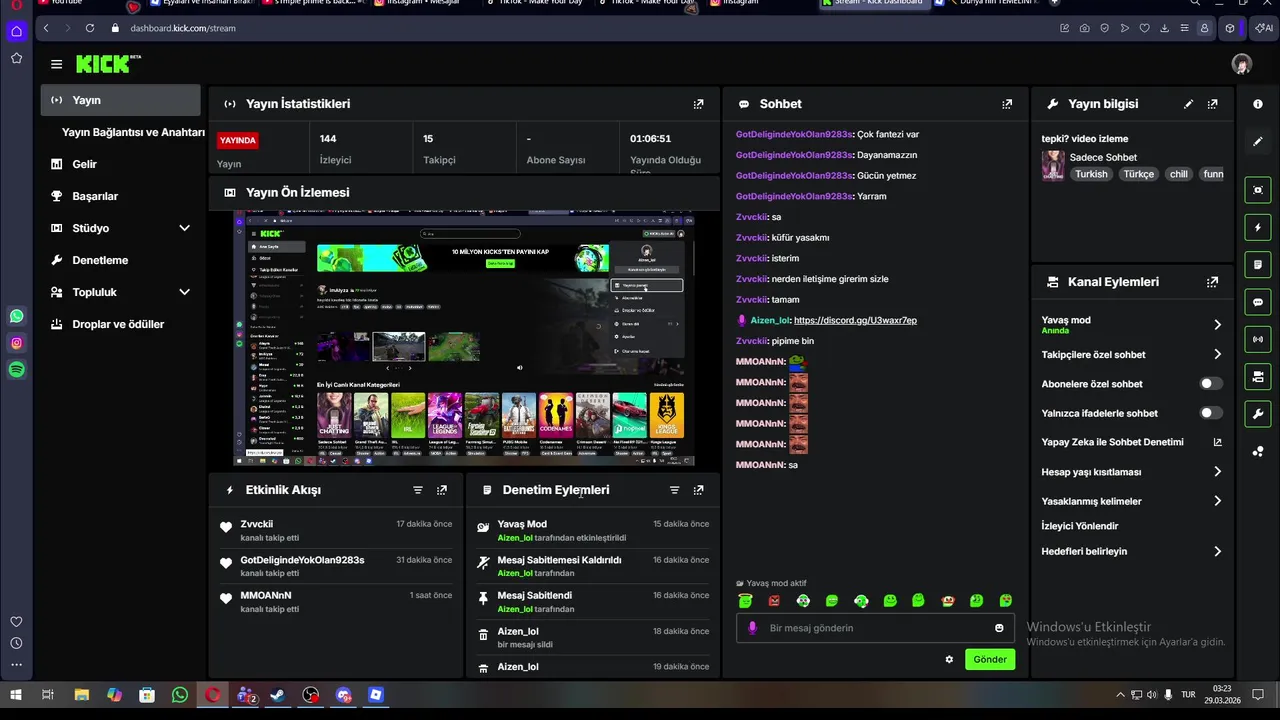Open Hedefleri belirleyin options
Image resolution: width=1280 pixels, height=720 pixels.
click(x=1217, y=551)
